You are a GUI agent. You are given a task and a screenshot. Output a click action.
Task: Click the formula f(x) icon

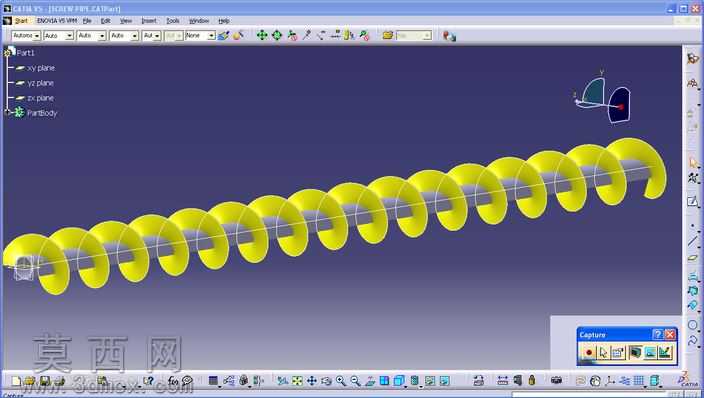[173, 381]
